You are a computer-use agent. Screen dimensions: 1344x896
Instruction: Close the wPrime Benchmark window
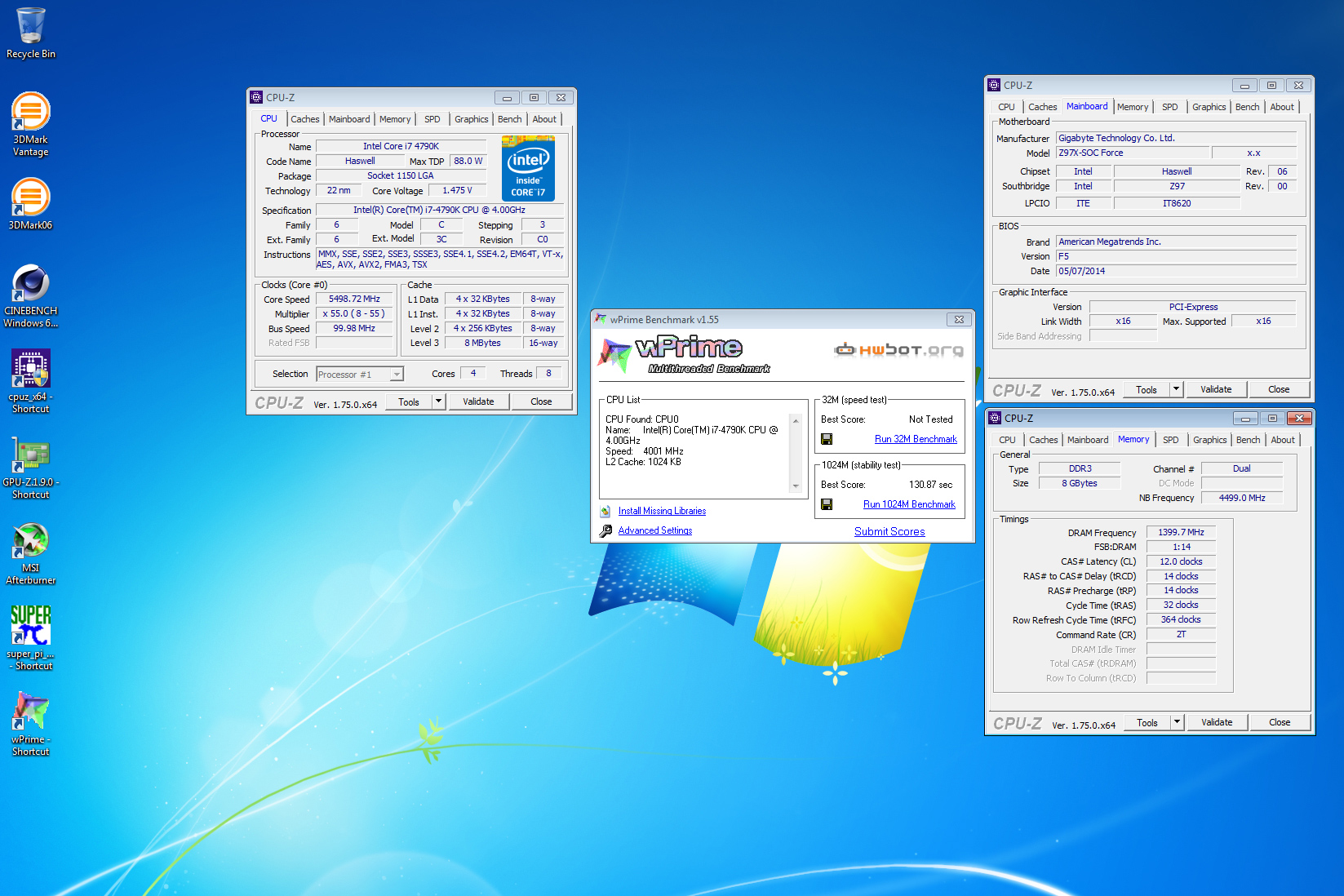coord(960,319)
